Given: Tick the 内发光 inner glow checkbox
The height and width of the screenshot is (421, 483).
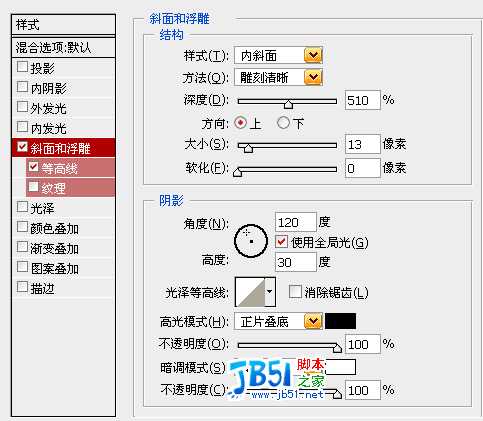Looking at the screenshot, I should pyautogui.click(x=22, y=127).
